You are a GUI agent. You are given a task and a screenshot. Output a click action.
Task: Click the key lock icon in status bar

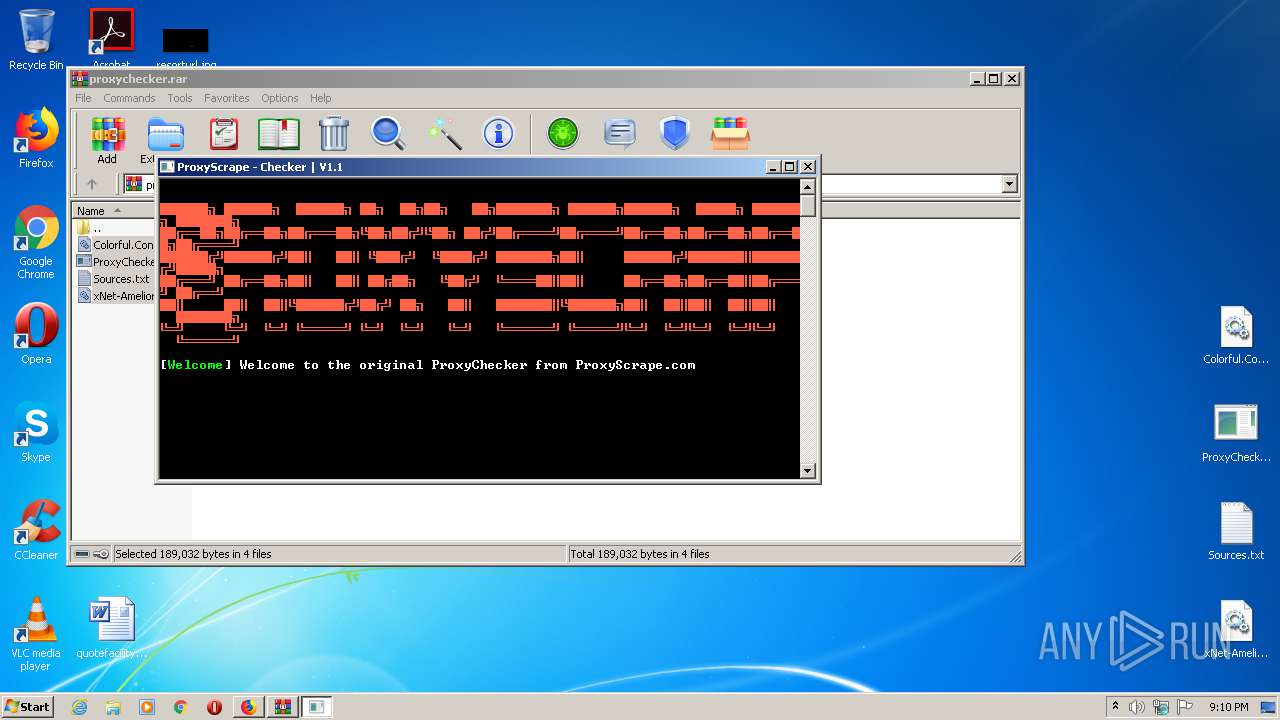click(x=101, y=554)
